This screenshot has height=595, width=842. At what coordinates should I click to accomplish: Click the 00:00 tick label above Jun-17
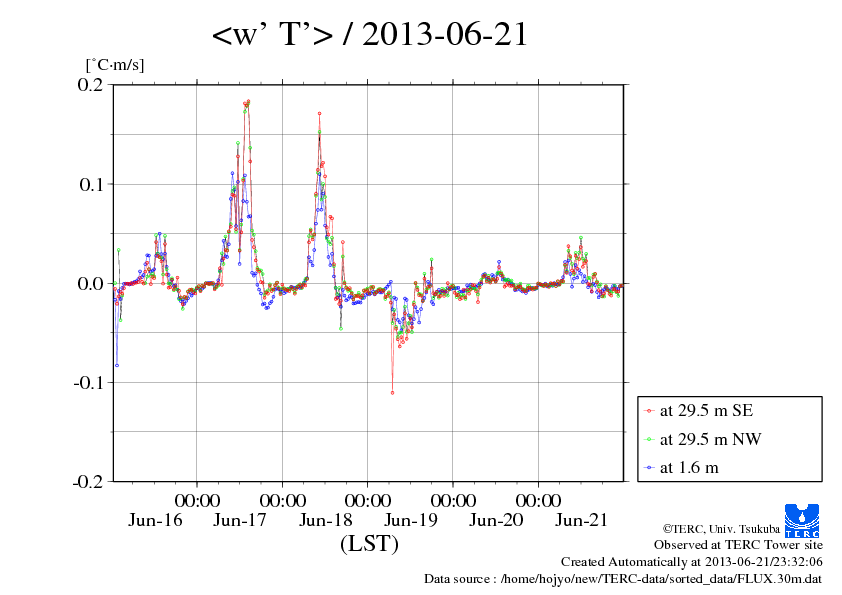[197, 500]
